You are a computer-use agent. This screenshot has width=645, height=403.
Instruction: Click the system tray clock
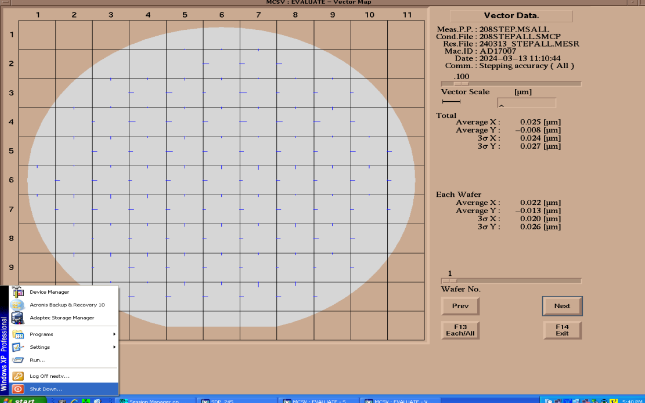[x=632, y=399]
